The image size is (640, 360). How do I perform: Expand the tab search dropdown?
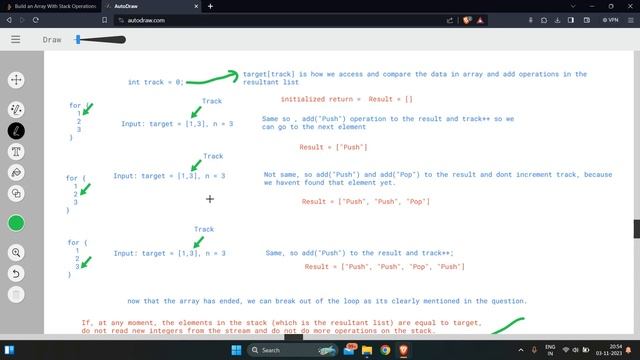point(573,6)
